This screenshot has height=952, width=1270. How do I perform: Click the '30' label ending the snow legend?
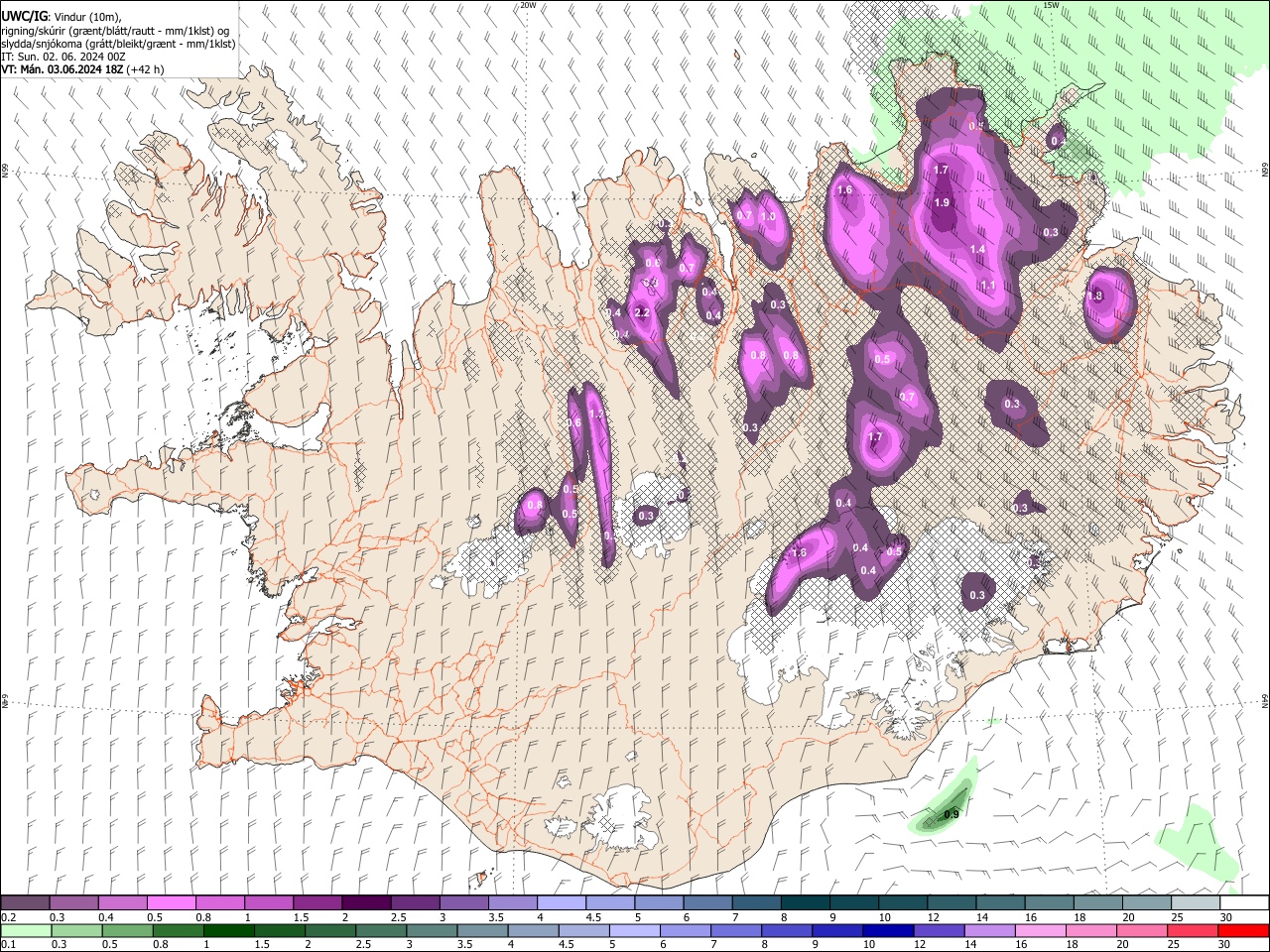(1225, 917)
